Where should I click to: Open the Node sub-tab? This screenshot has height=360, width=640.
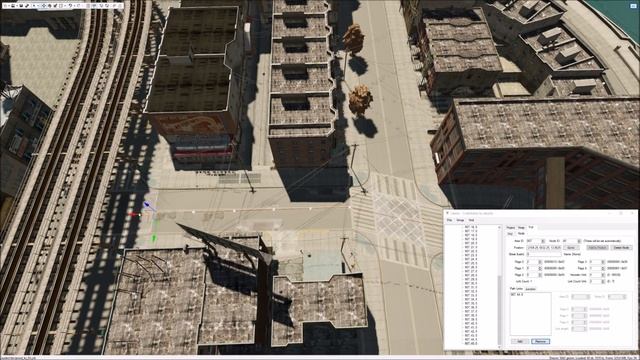(521, 233)
